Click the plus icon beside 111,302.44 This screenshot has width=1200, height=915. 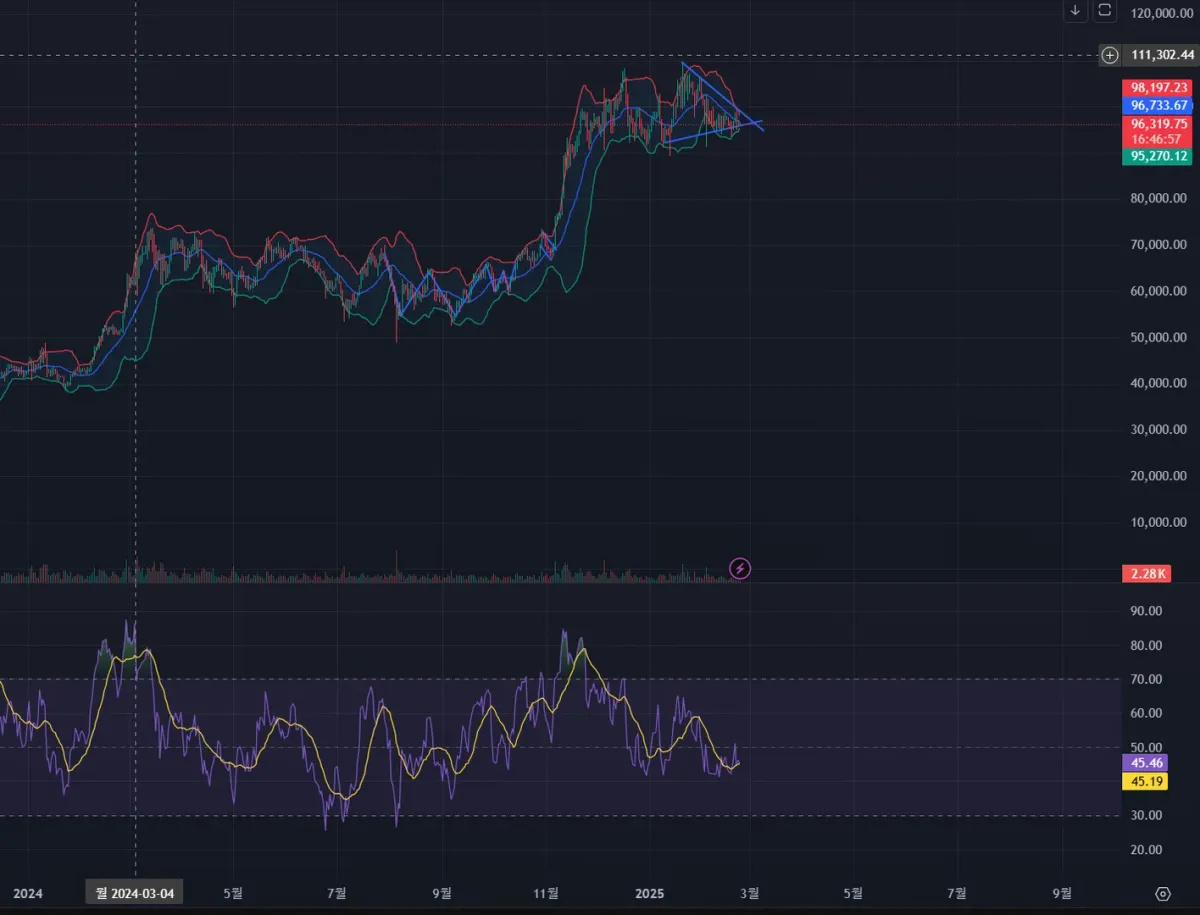point(1110,55)
